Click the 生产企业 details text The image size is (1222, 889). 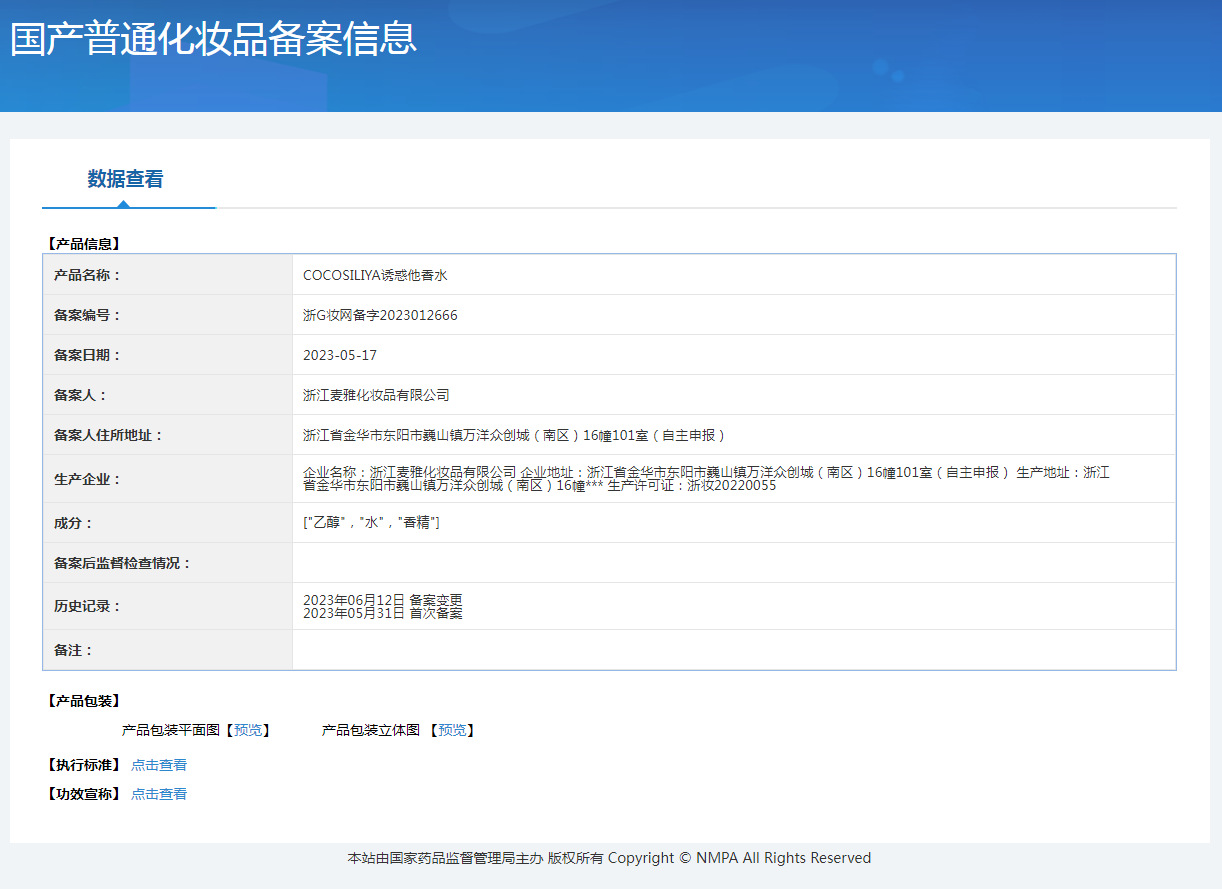(x=706, y=479)
